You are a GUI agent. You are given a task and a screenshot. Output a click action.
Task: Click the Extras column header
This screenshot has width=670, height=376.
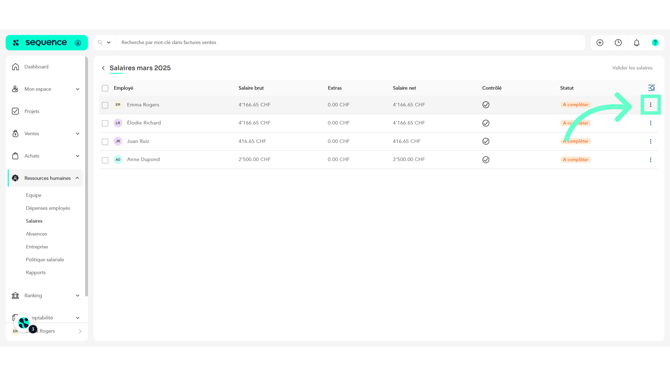click(x=335, y=88)
